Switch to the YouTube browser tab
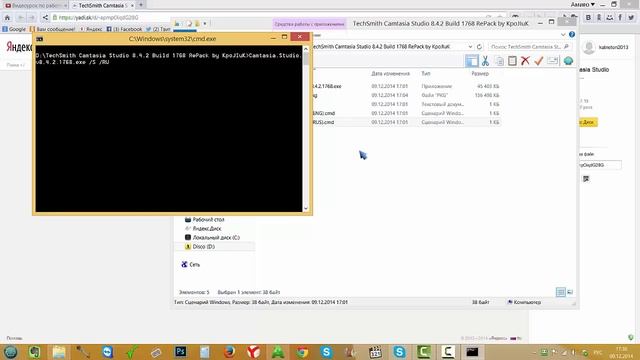 (x=35, y=5)
